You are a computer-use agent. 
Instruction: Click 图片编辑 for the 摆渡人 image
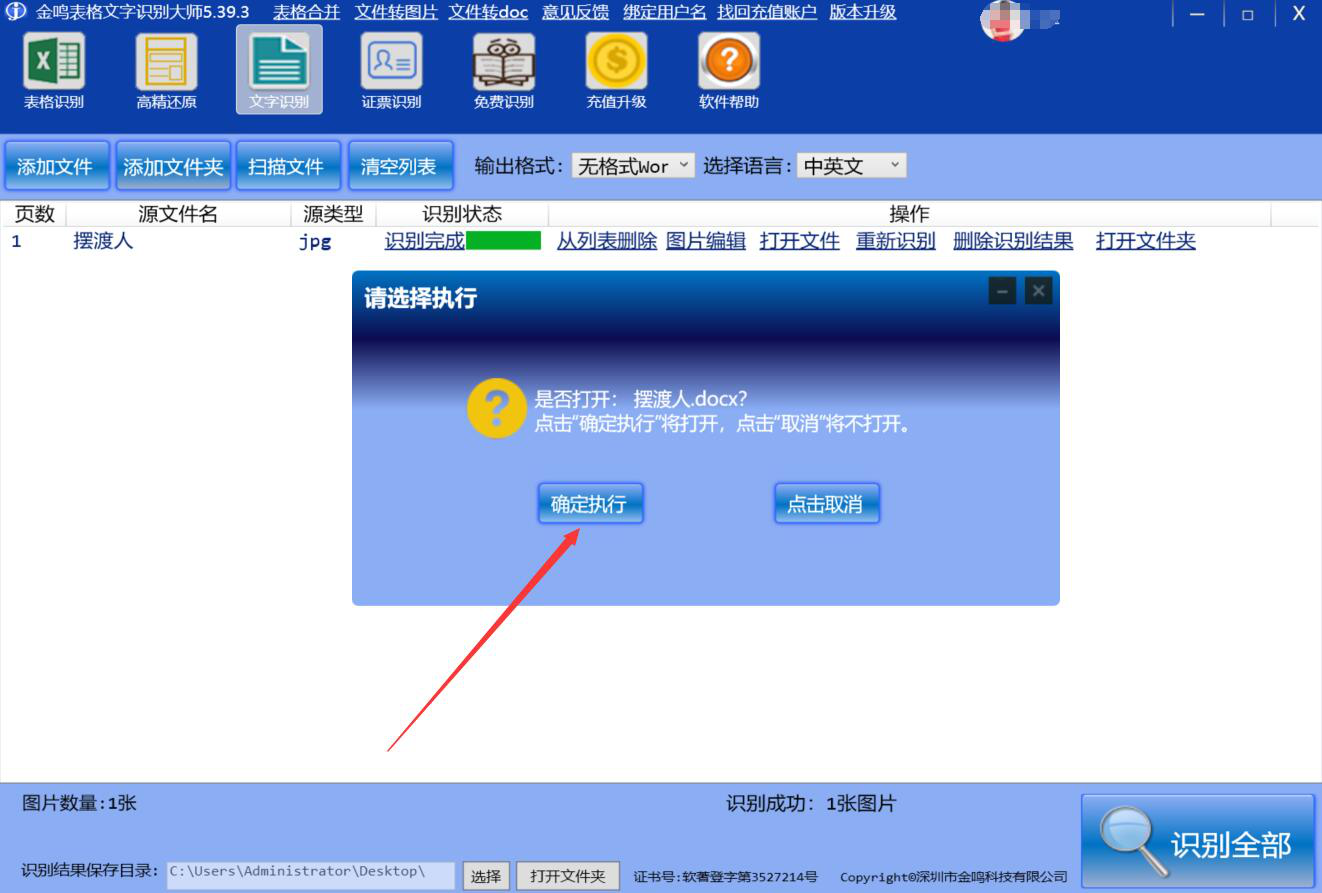click(x=704, y=241)
